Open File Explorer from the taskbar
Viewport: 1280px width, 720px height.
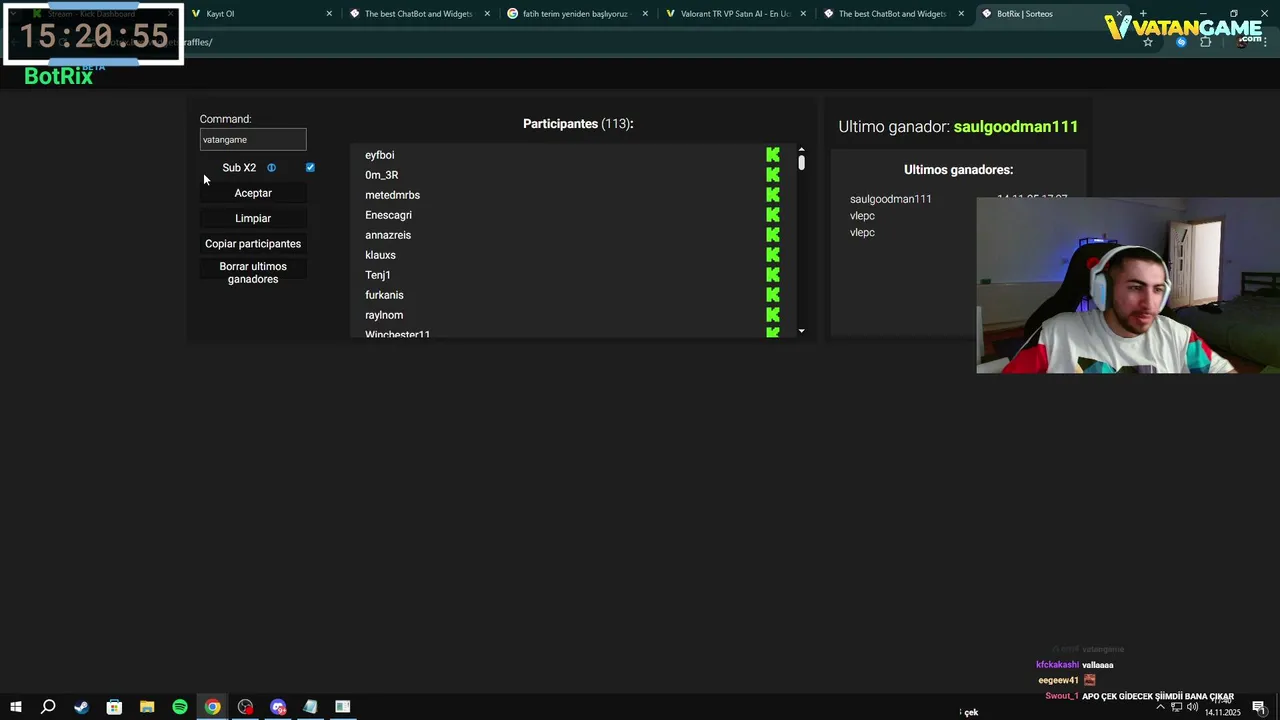tap(147, 707)
